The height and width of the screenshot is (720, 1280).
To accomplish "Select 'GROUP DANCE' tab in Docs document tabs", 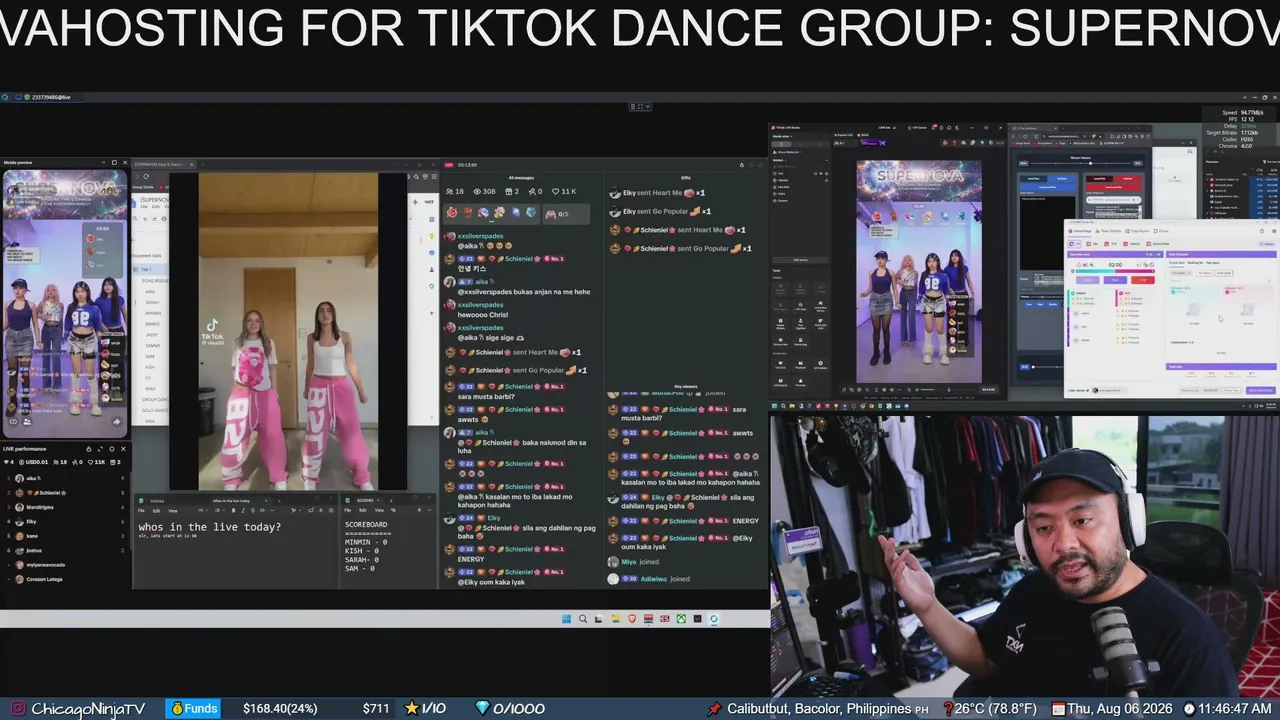I will [156, 399].
